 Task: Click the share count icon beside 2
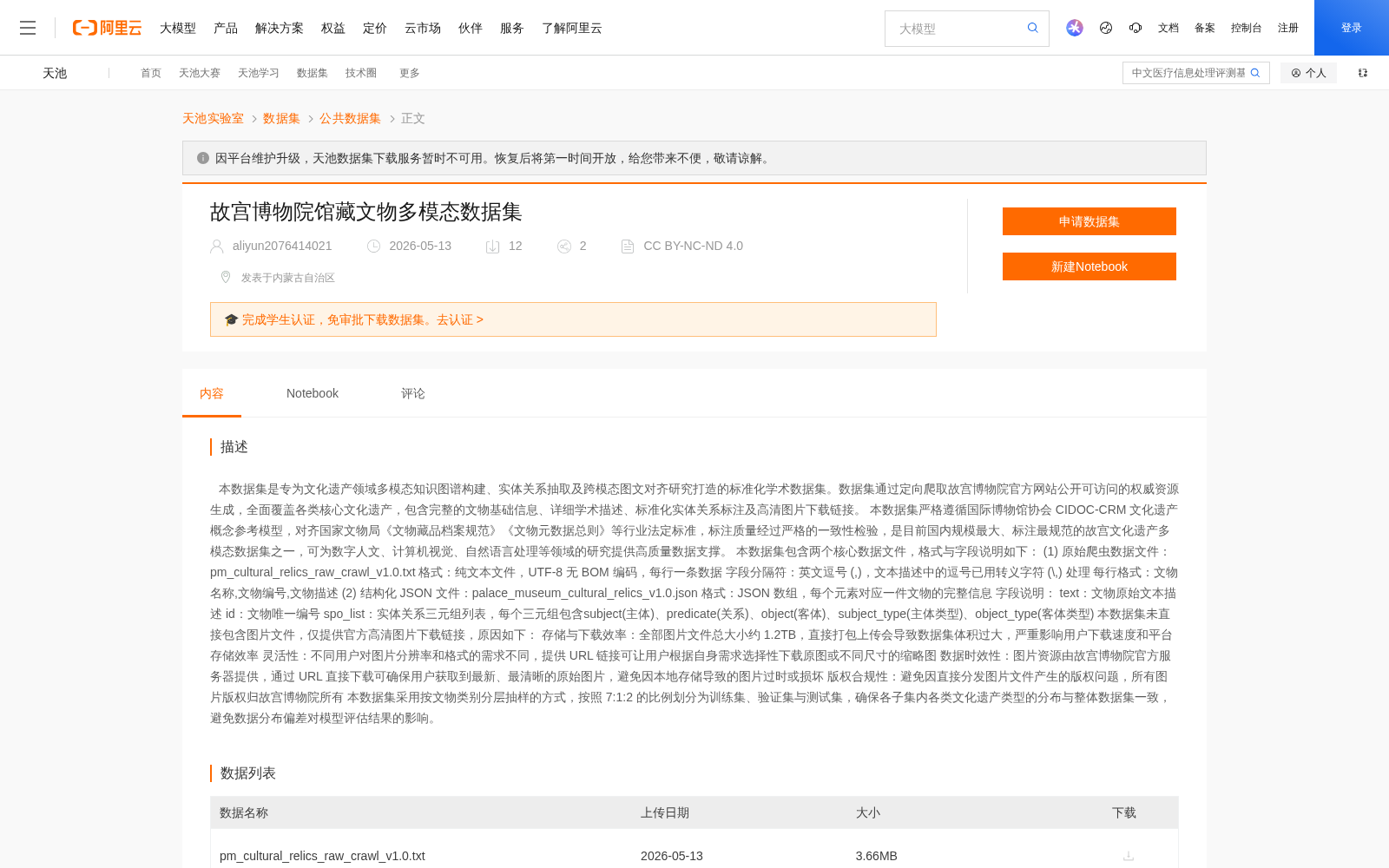[564, 247]
